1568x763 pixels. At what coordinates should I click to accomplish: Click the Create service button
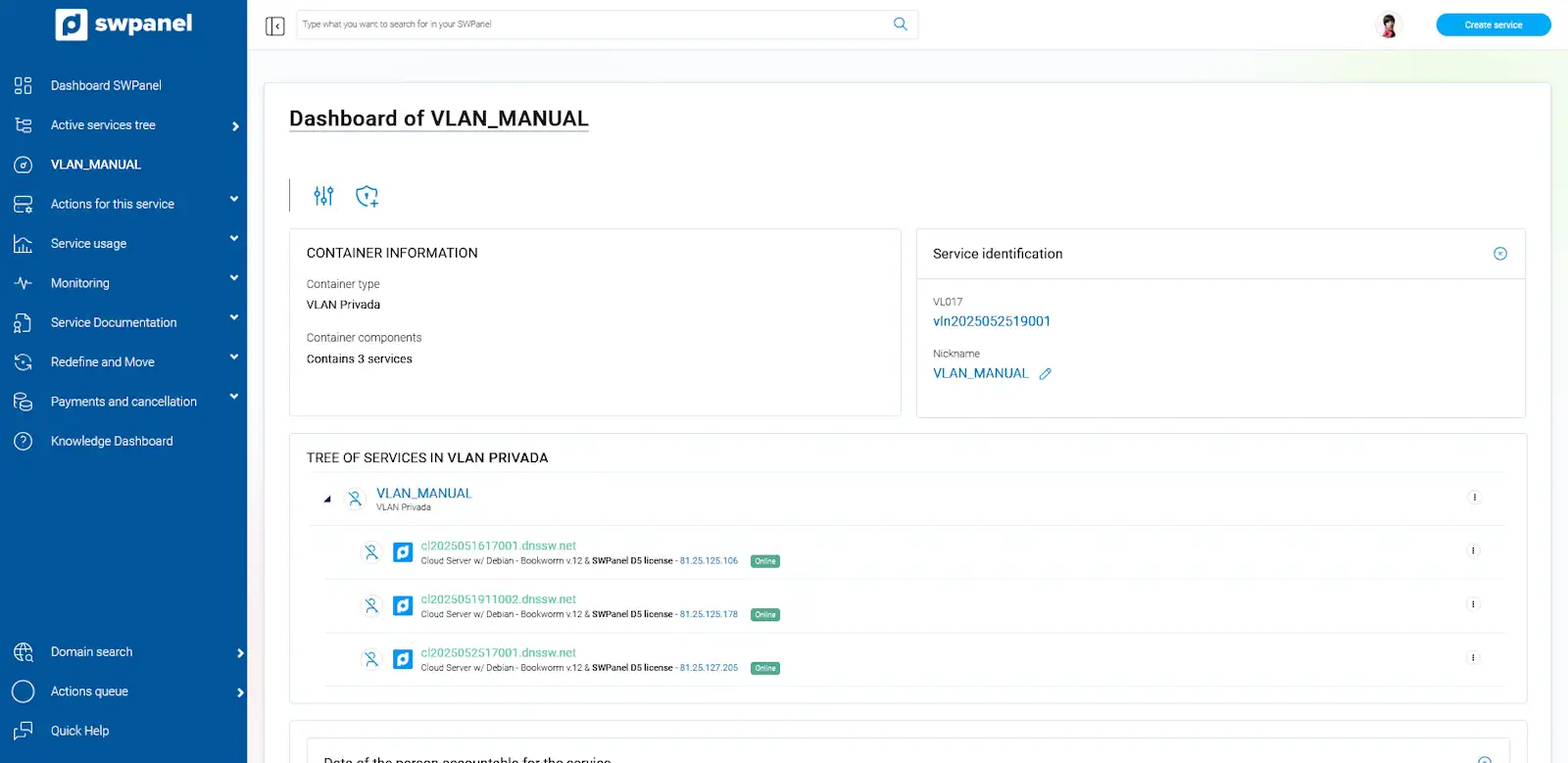click(1493, 25)
